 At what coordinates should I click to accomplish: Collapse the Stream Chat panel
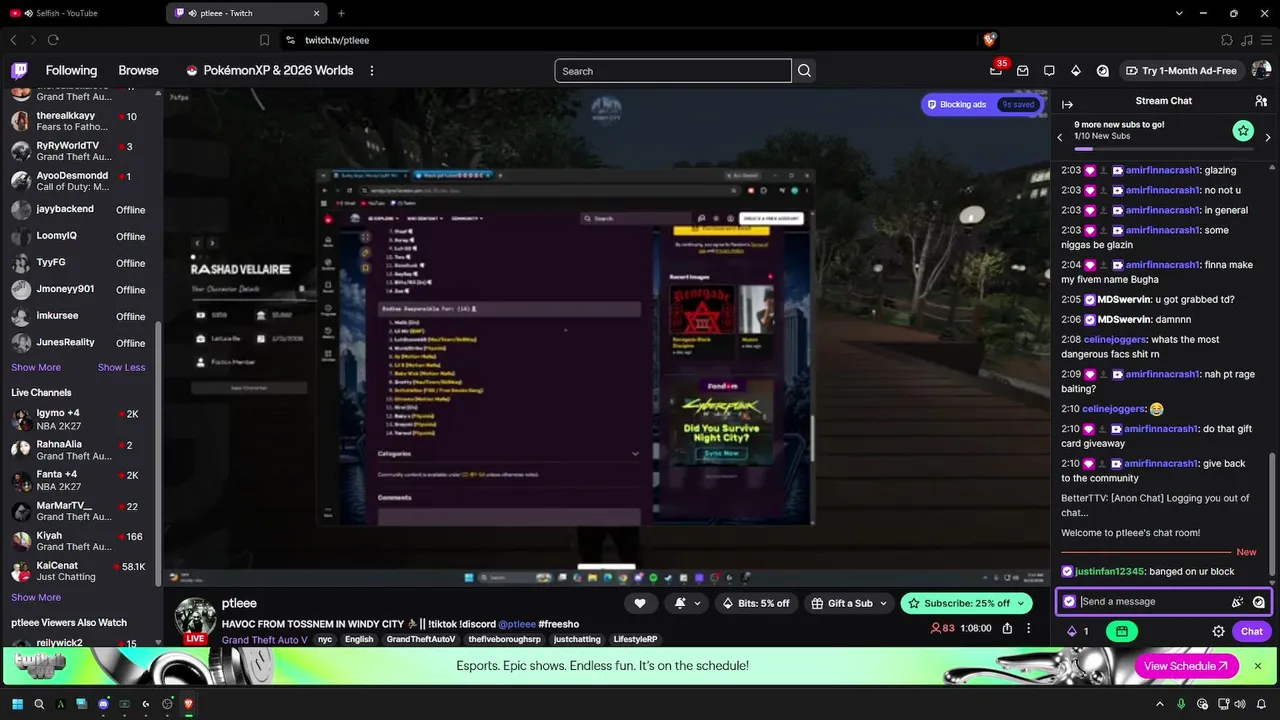[1067, 104]
